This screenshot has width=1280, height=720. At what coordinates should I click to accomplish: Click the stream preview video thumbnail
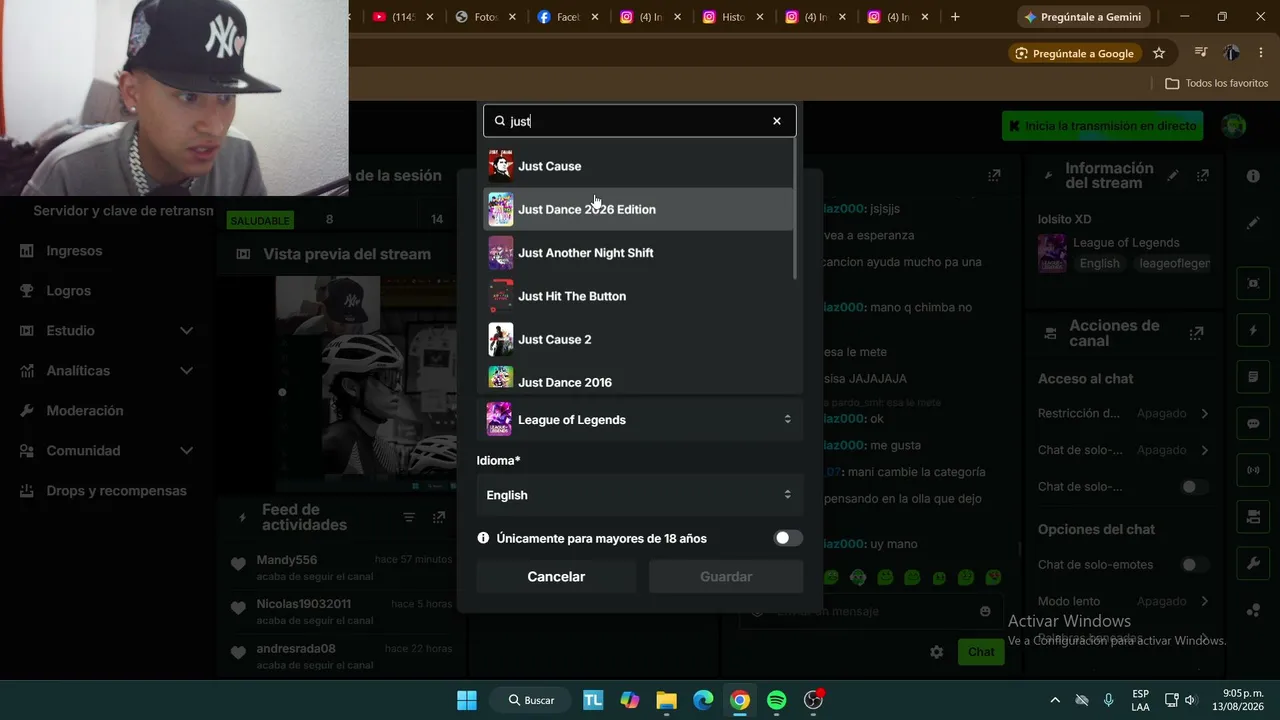click(368, 383)
